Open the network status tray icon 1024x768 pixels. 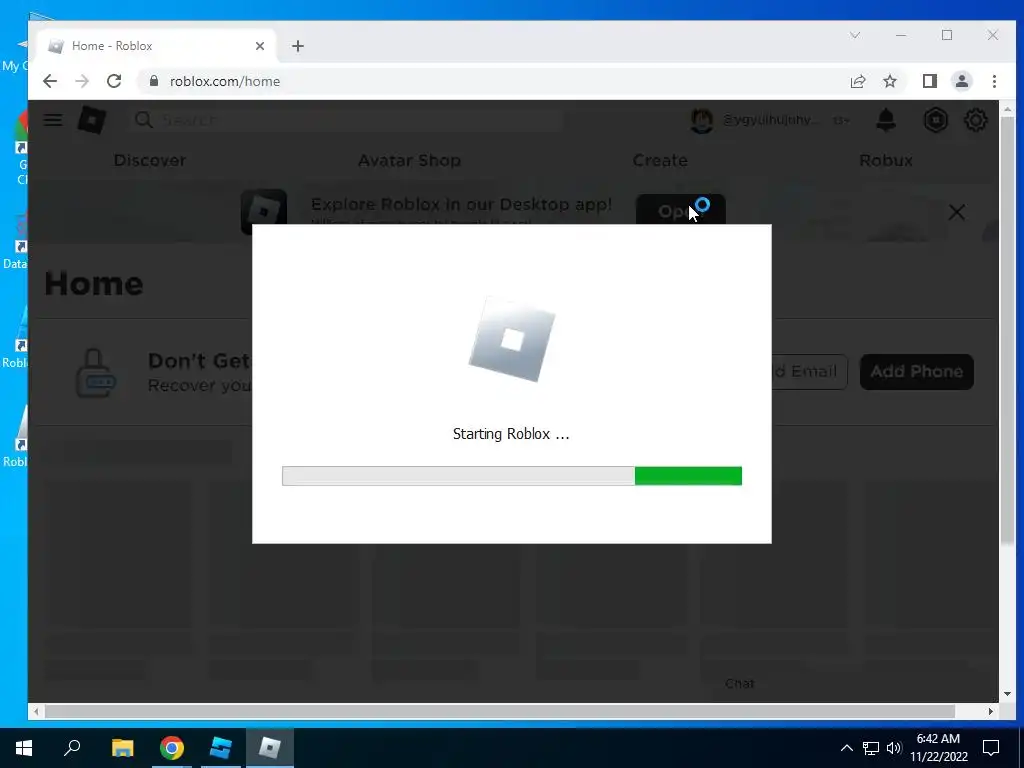pos(871,748)
